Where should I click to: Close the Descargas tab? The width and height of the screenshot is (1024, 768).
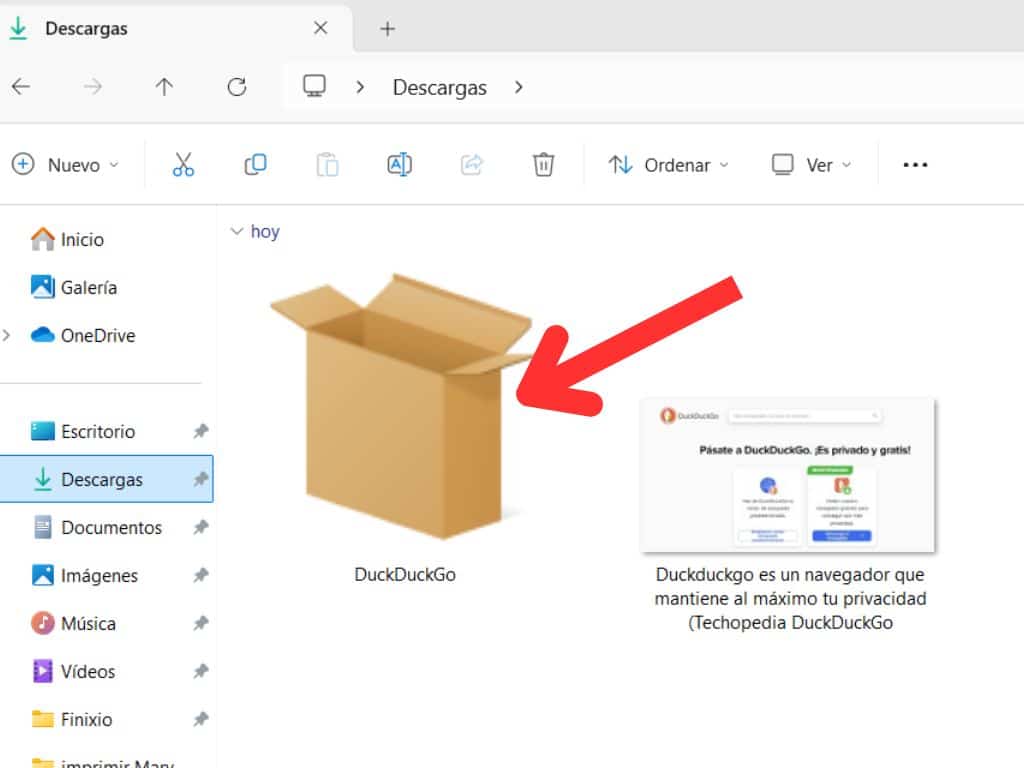[320, 28]
